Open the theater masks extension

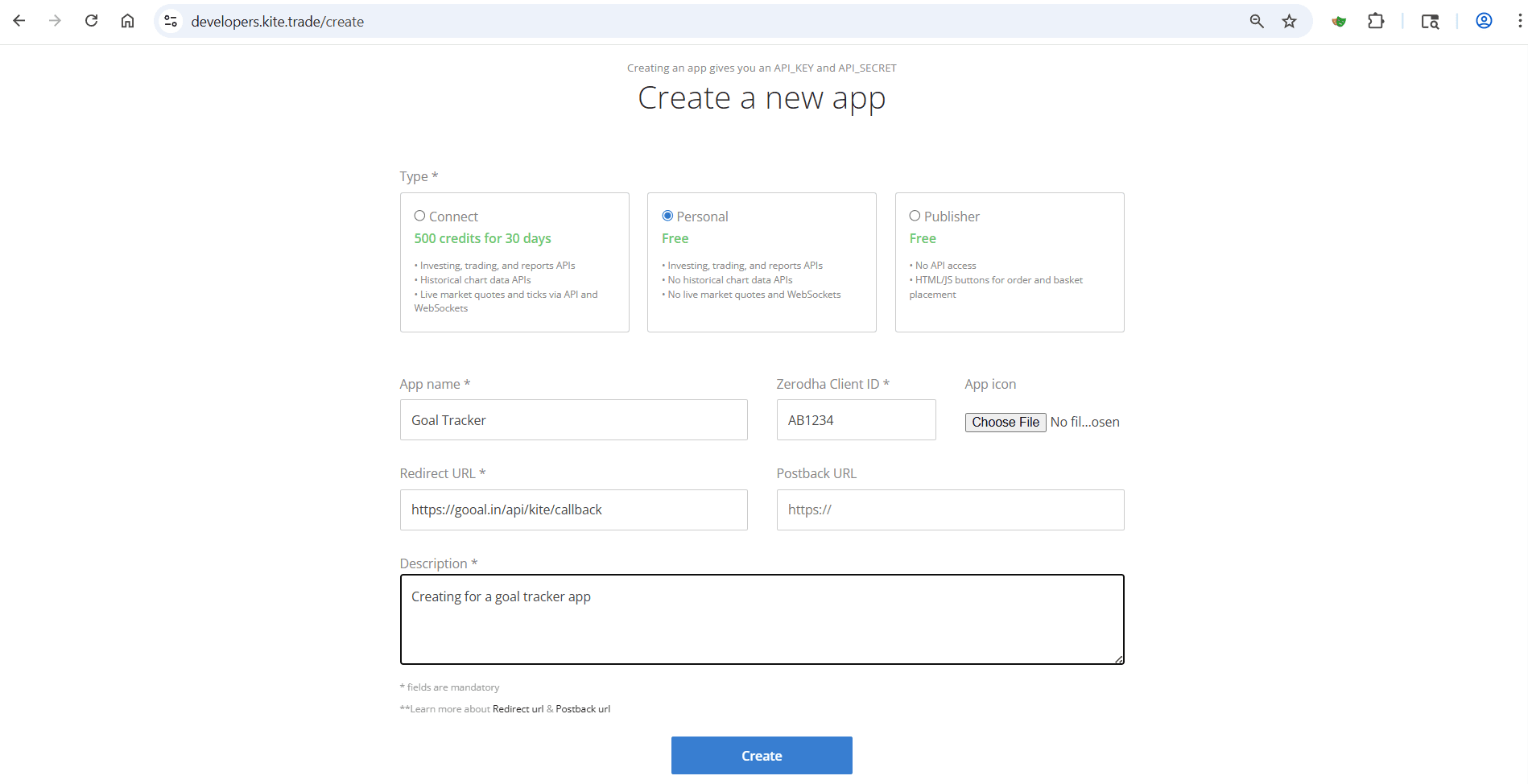point(1339,22)
